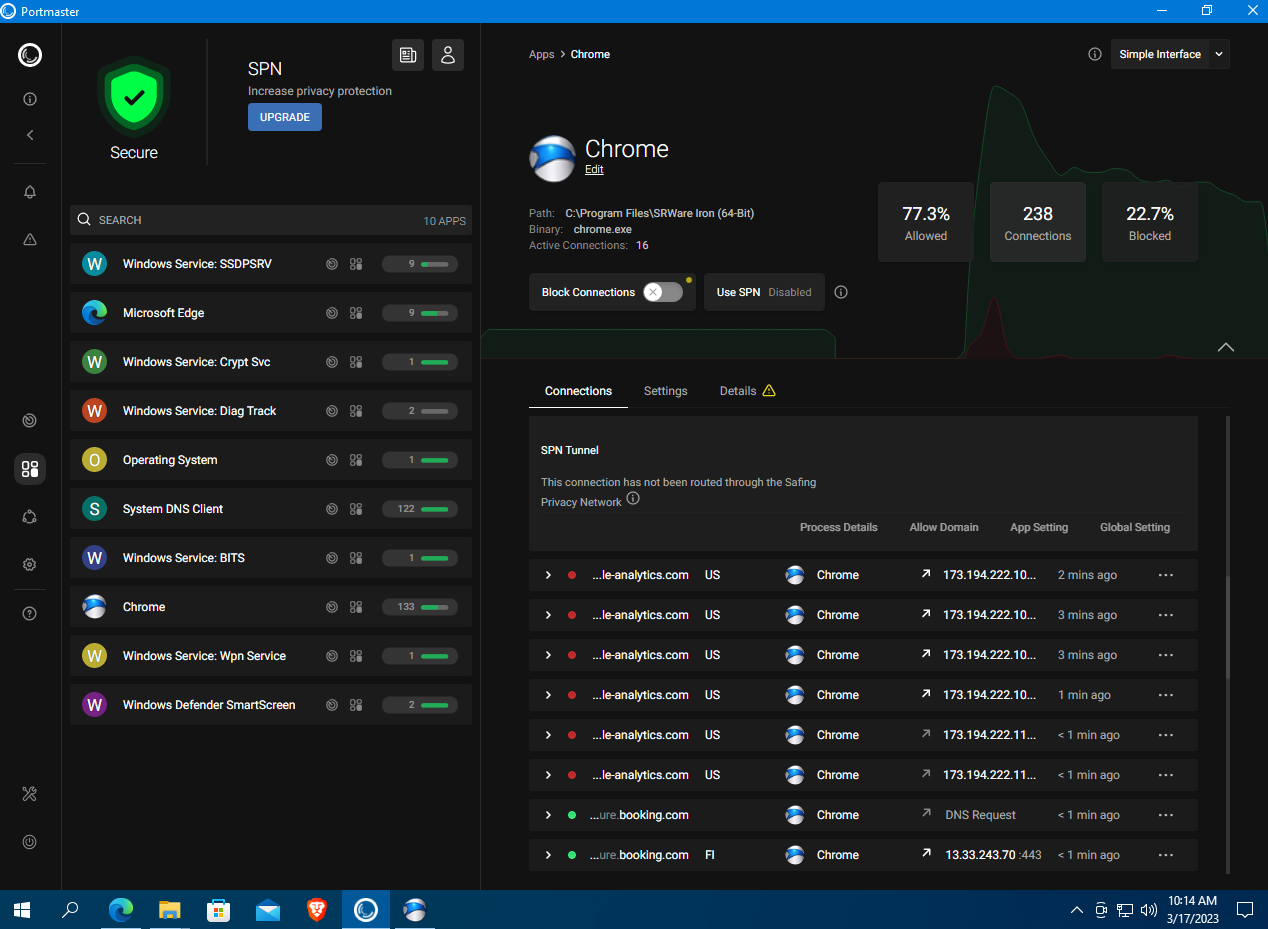Switch to the Connections tab
The height and width of the screenshot is (929, 1268).
tap(578, 391)
